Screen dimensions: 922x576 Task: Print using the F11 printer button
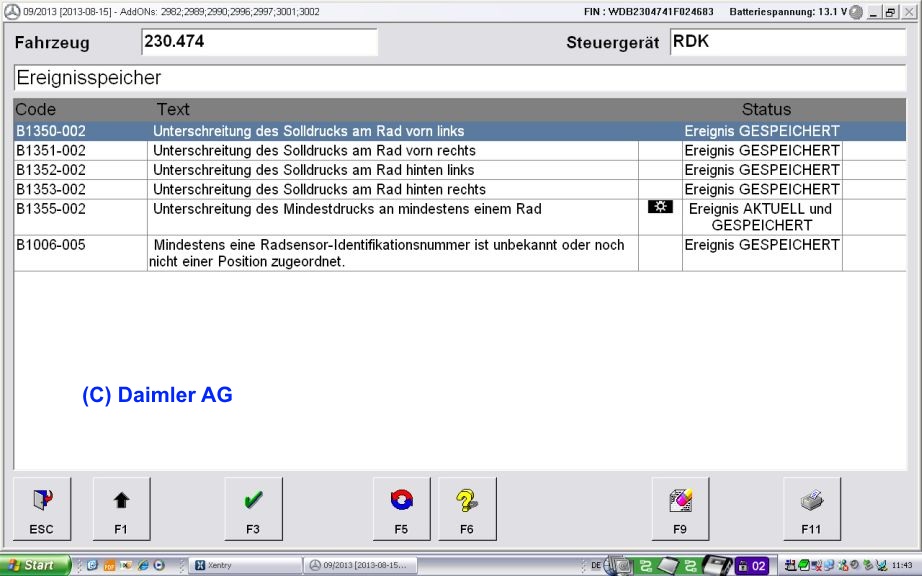811,508
